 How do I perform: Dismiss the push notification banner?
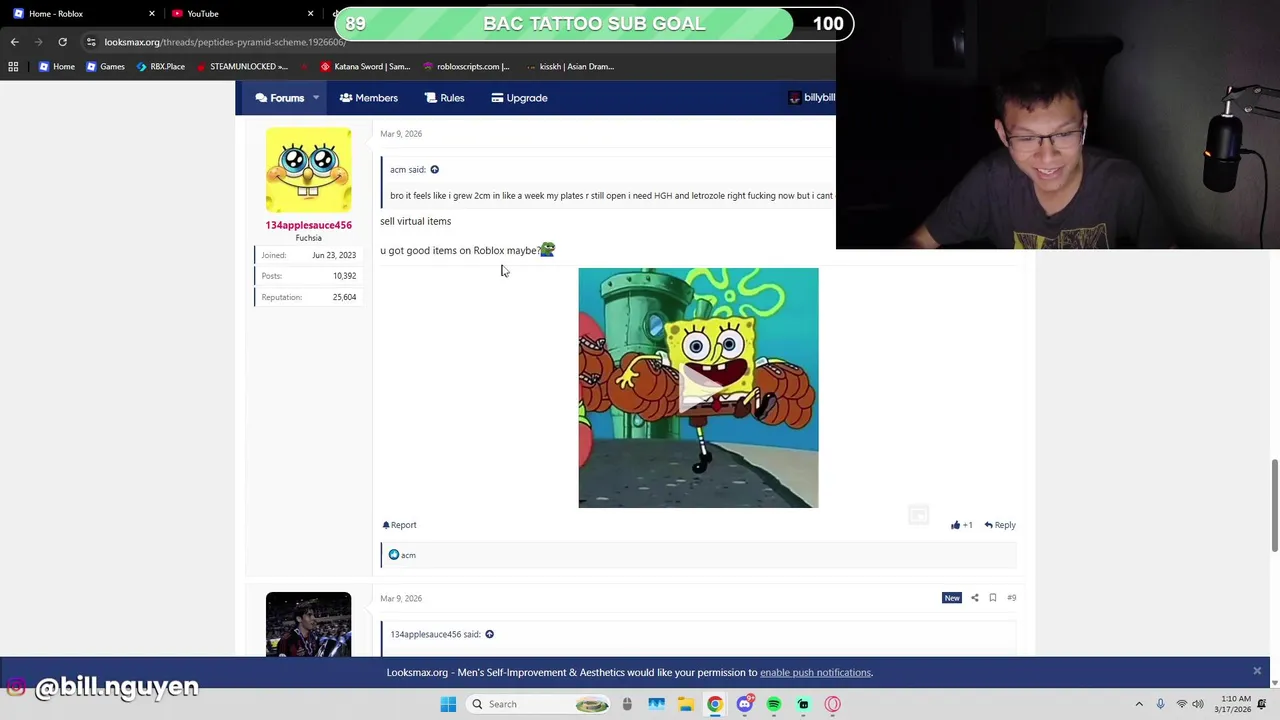1257,671
